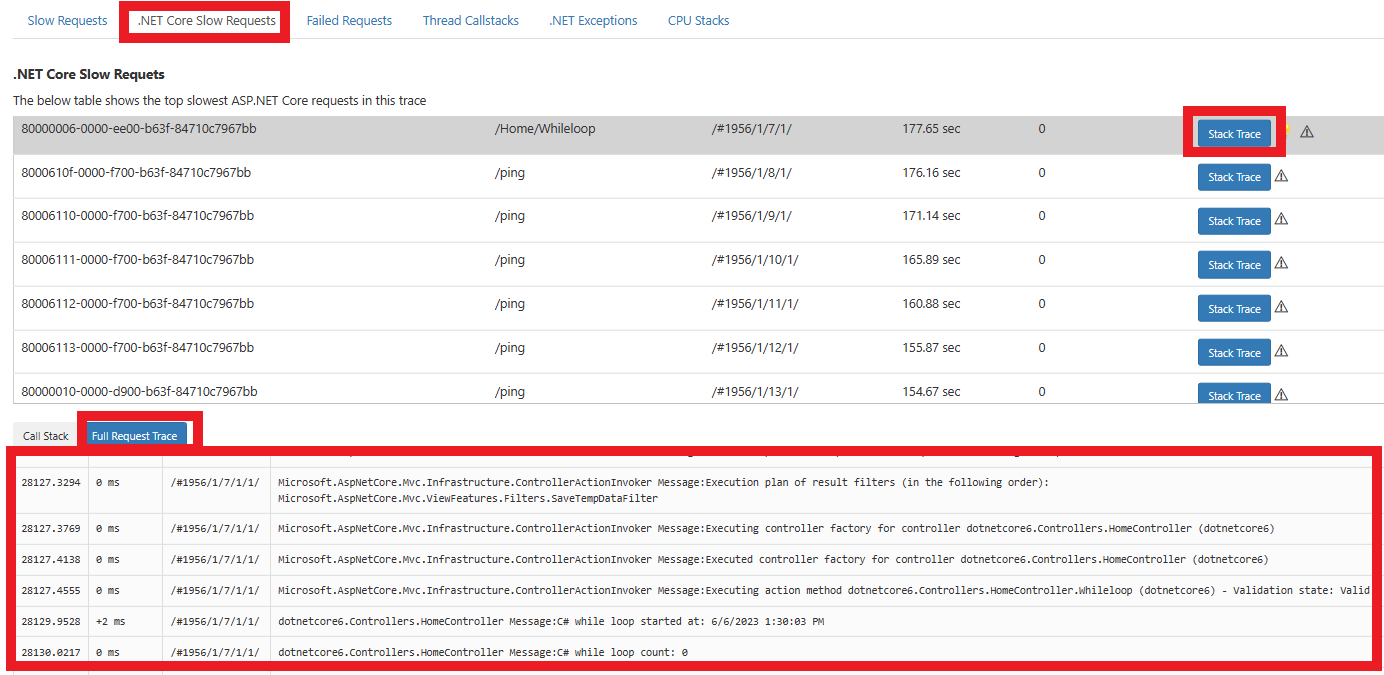Open Stack Trace for the /Home/Whileloop request
This screenshot has height=675, width=1384.
click(1234, 134)
